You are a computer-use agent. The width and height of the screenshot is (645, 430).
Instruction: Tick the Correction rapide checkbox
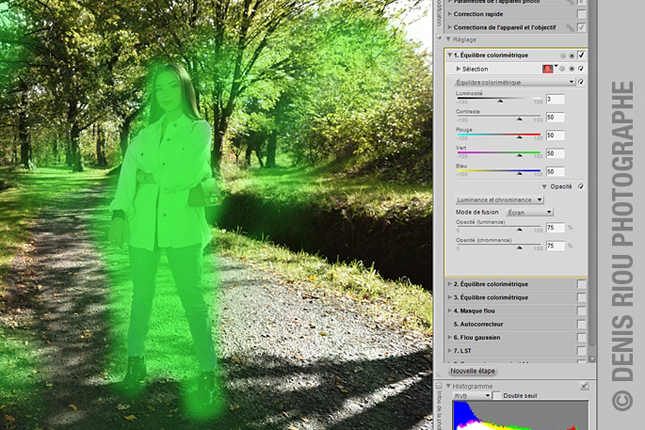[x=582, y=14]
